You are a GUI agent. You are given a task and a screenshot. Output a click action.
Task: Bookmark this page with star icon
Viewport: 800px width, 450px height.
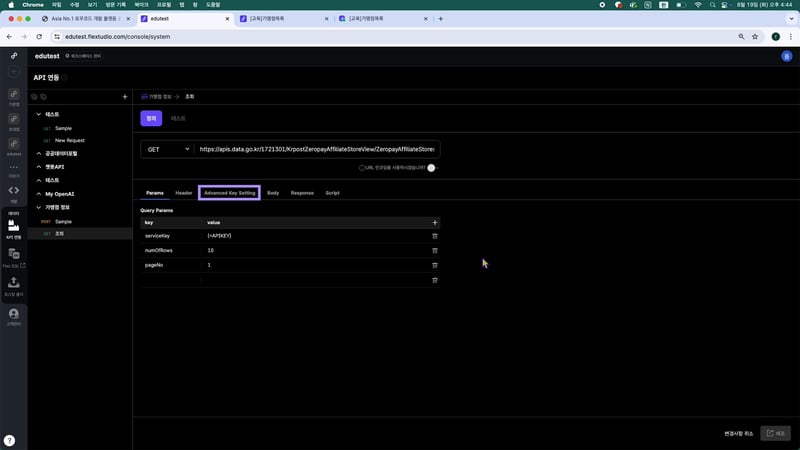click(754, 36)
